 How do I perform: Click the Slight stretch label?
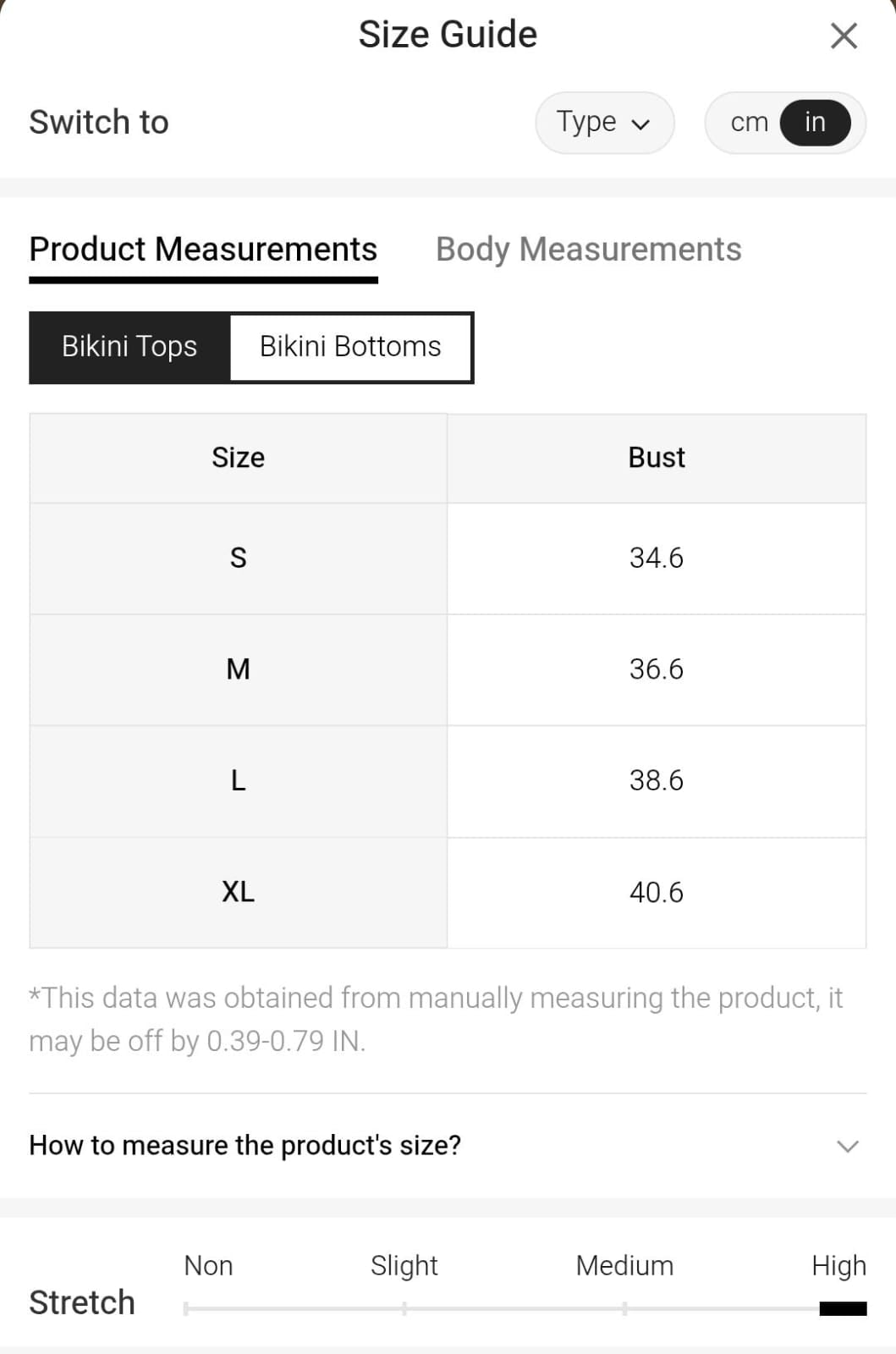coord(404,1266)
